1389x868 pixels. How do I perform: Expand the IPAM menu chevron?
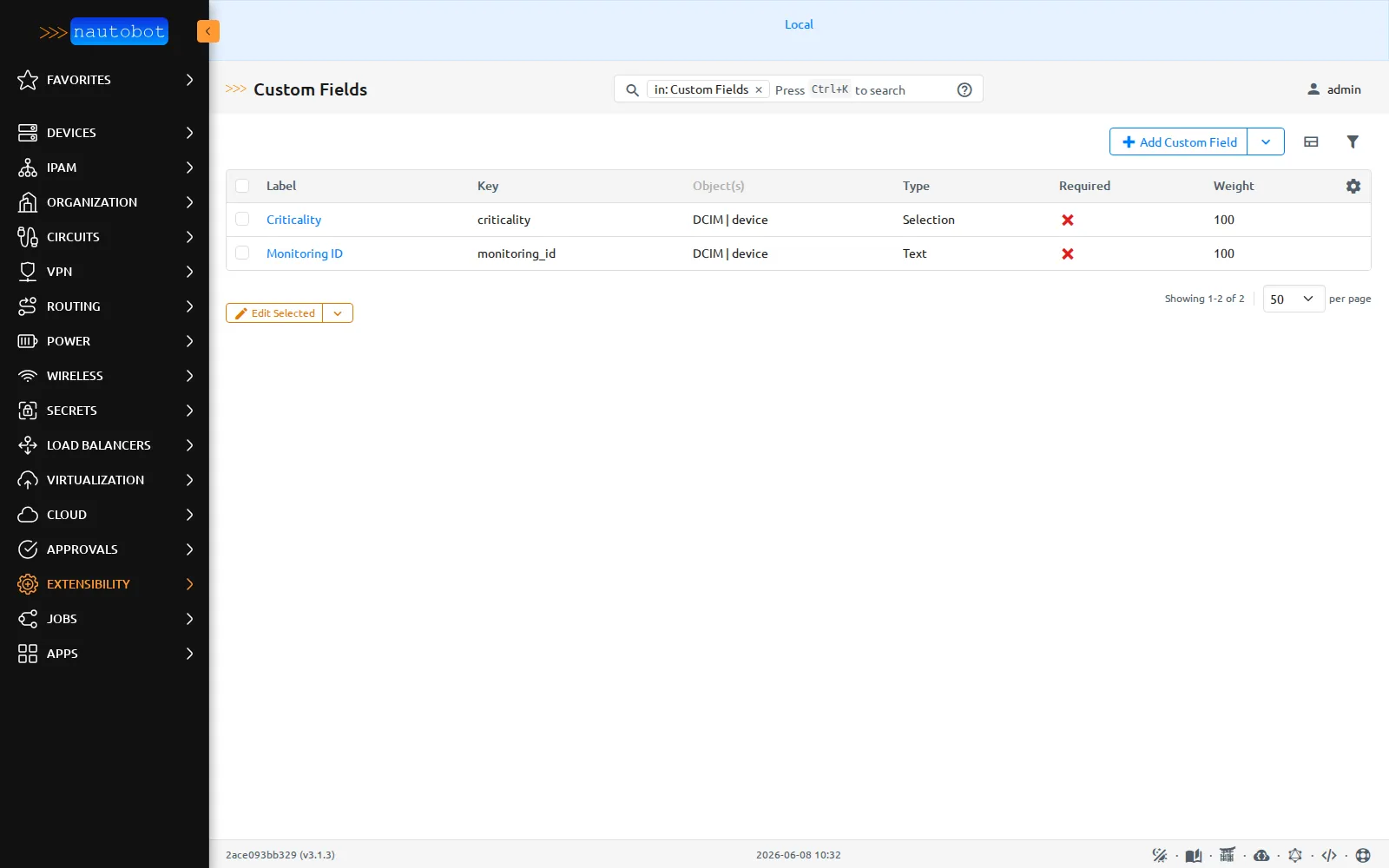(x=189, y=168)
